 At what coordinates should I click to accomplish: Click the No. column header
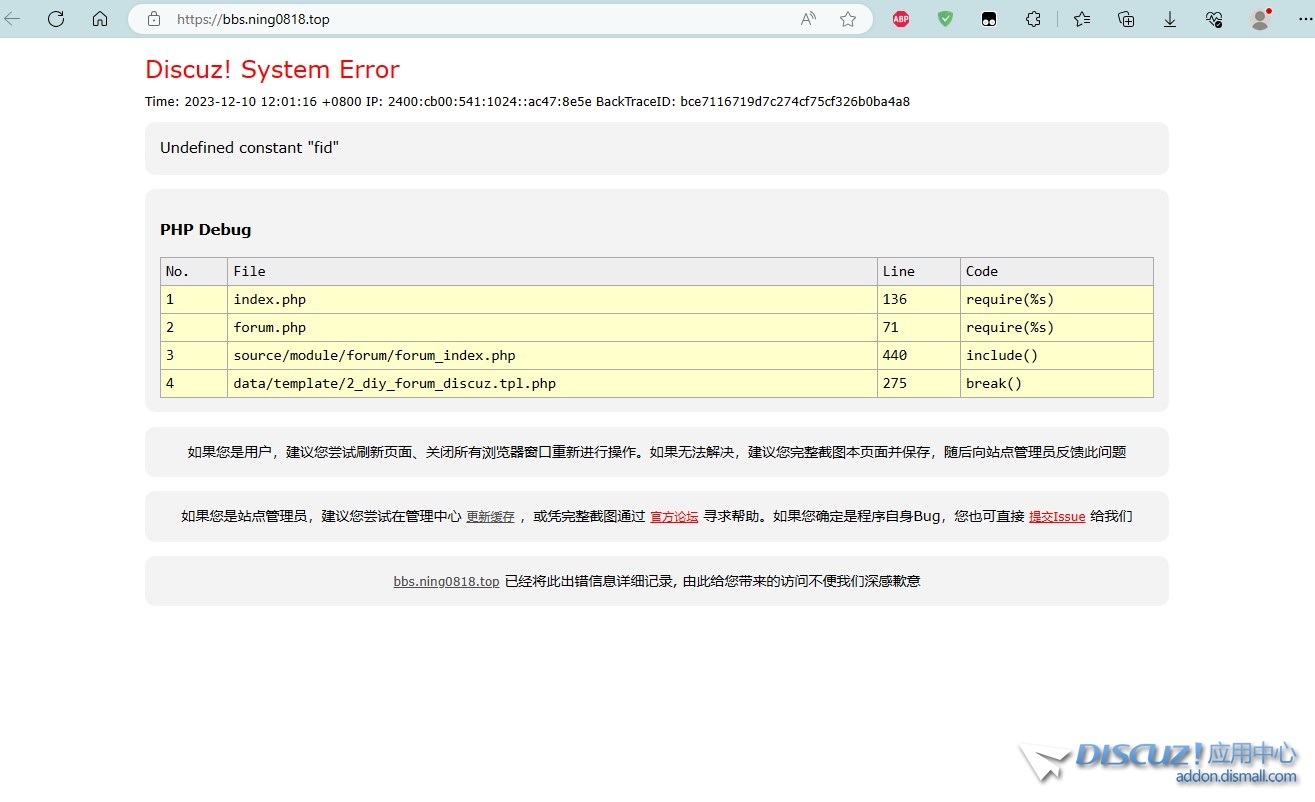(x=194, y=271)
